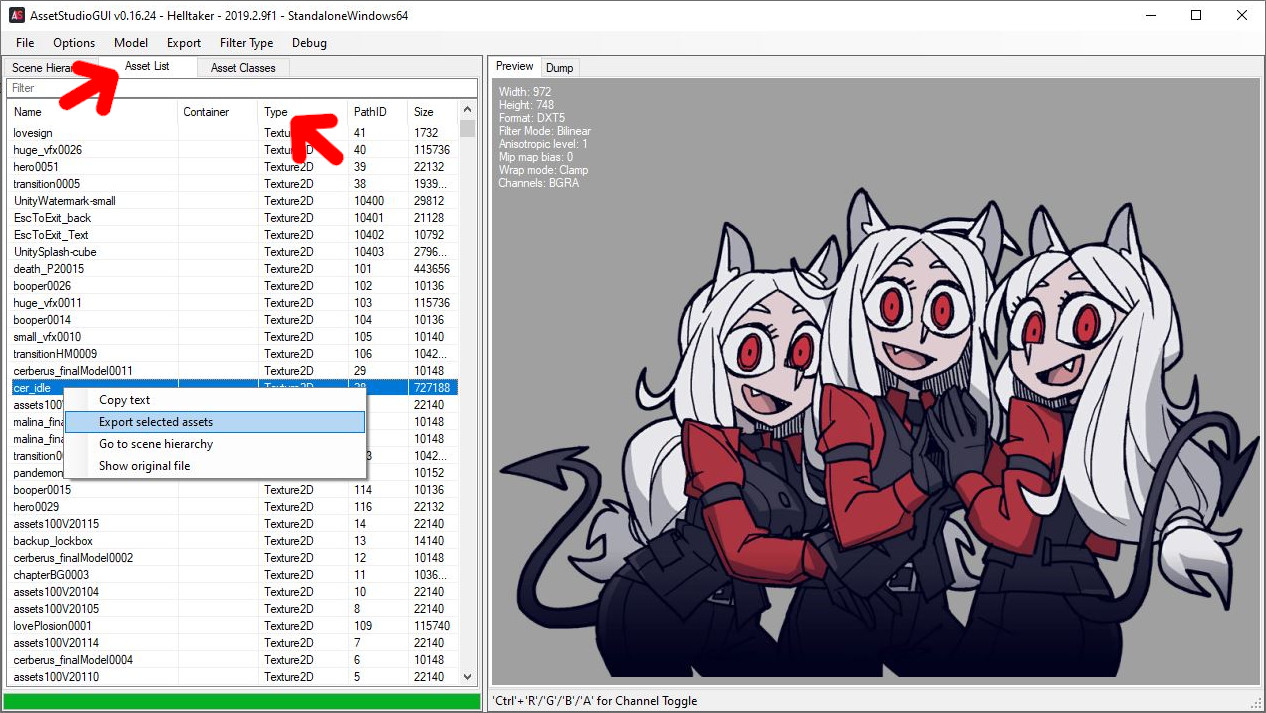Viewport: 1266px width, 713px height.
Task: Select the huge_vfx0011 asset row
Action: pos(233,303)
